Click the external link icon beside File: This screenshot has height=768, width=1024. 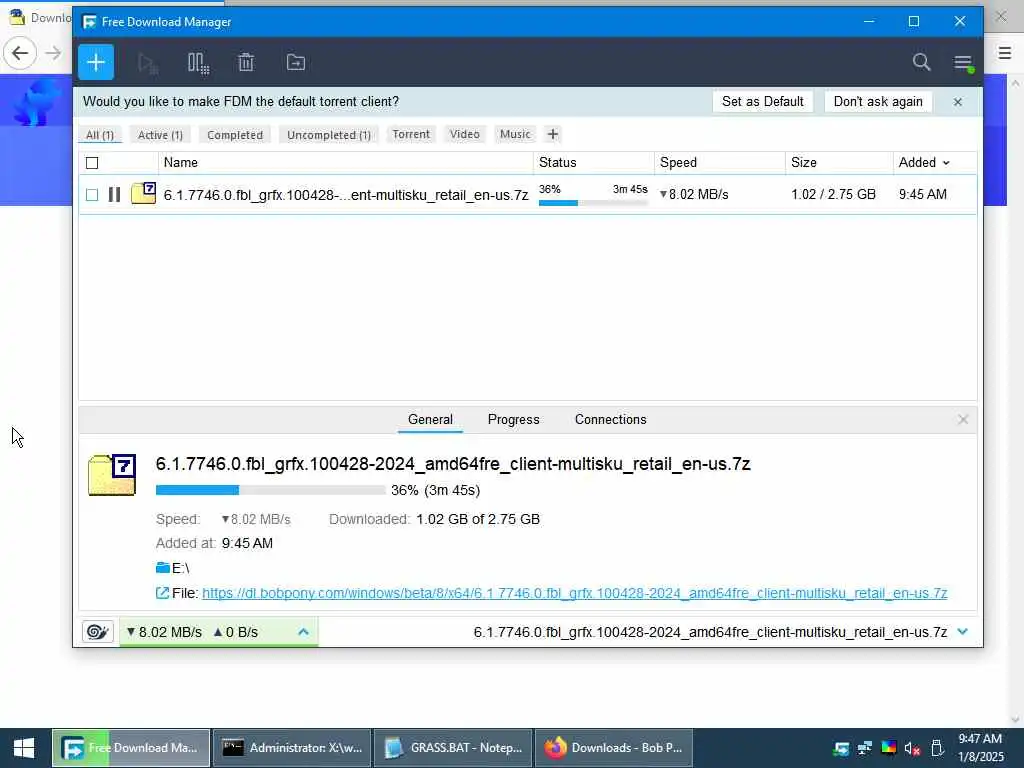[x=162, y=593]
